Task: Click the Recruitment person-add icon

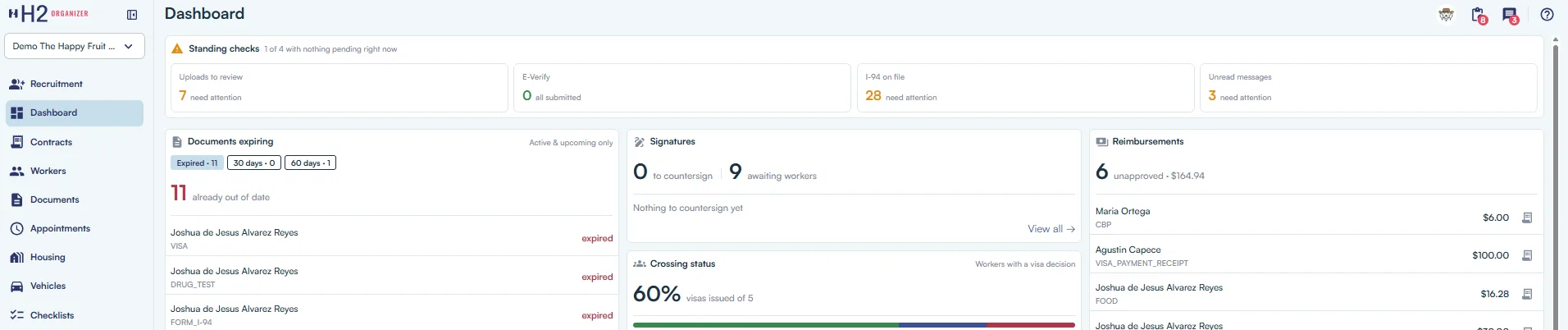Action: (x=17, y=84)
